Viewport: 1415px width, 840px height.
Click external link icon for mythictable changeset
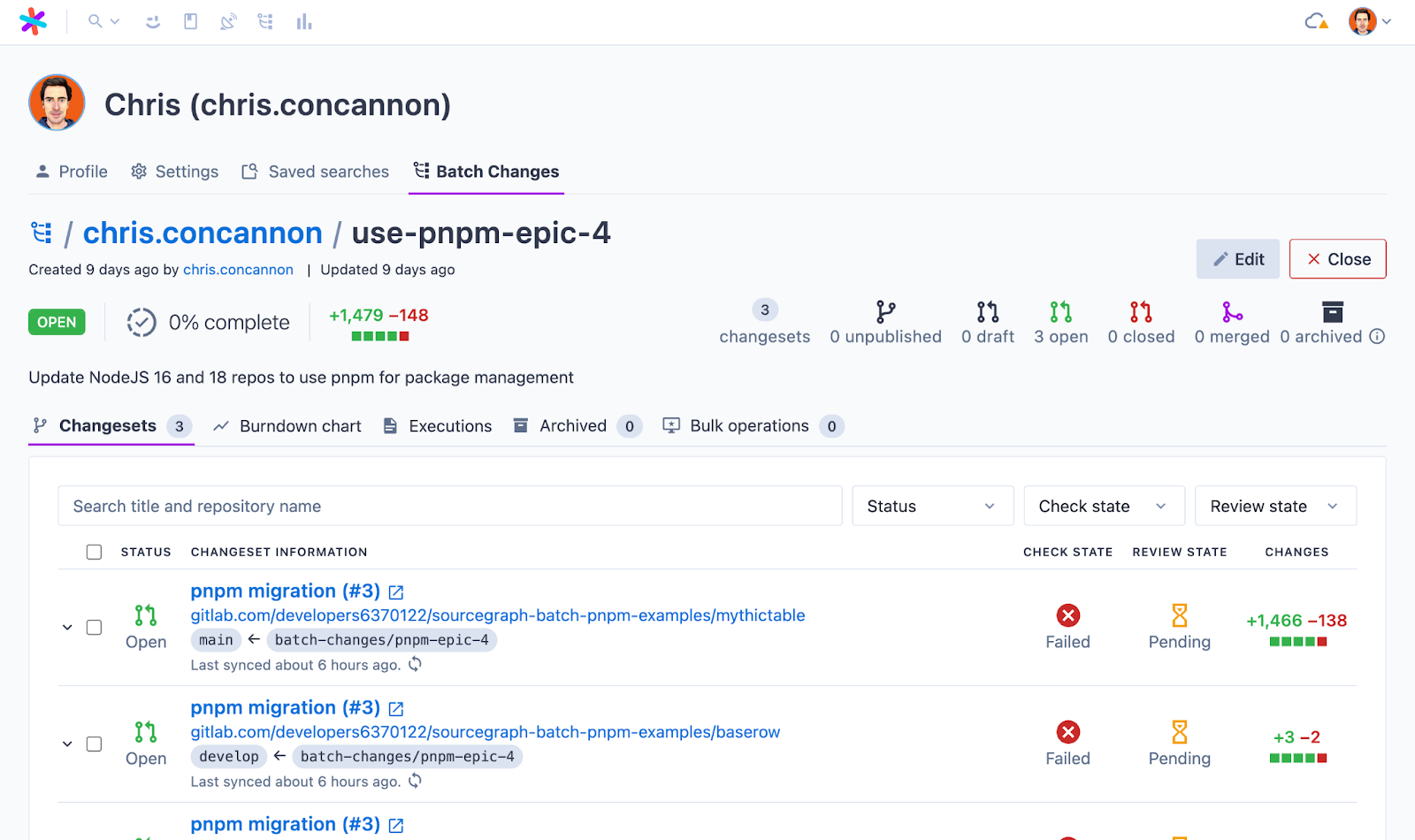(x=396, y=592)
